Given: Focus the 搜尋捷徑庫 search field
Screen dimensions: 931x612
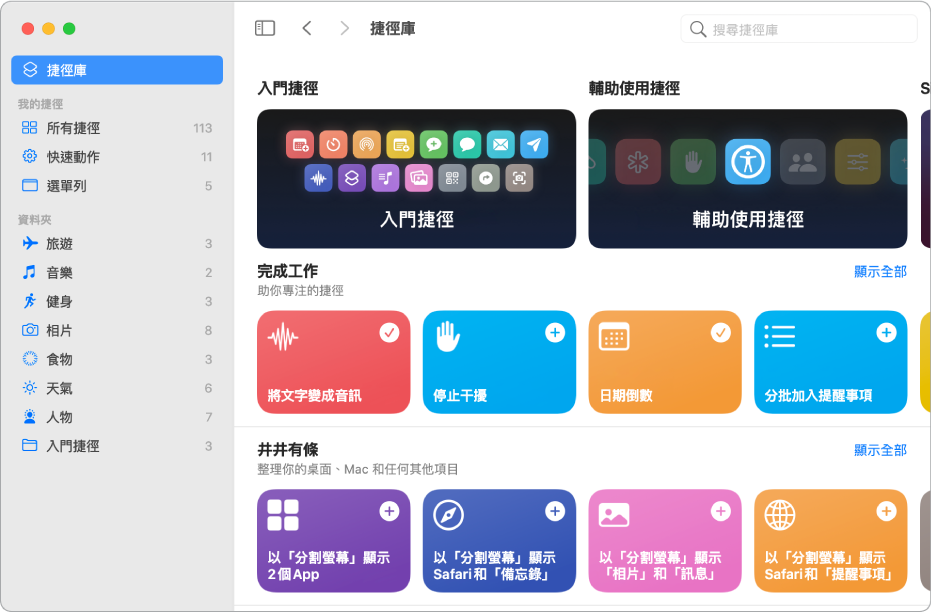Looking at the screenshot, I should [799, 29].
